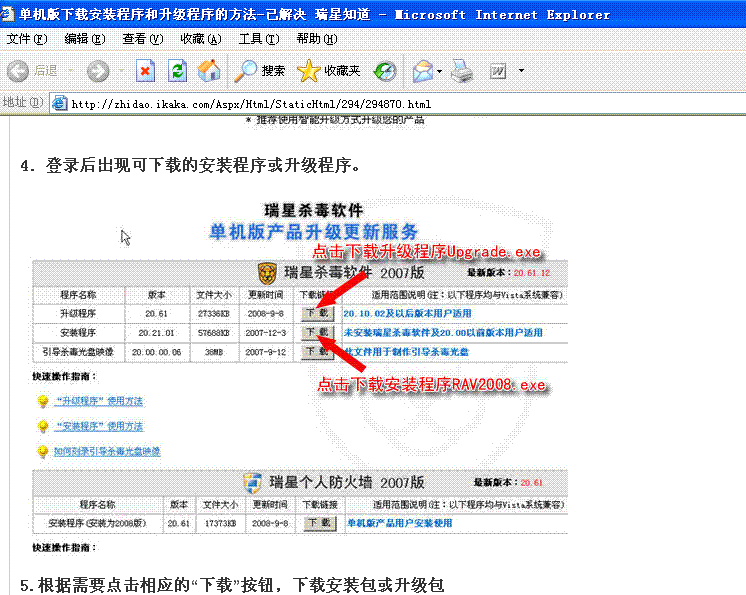Click file size cell 27336KB
This screenshot has height=595, width=746.
coord(214,313)
